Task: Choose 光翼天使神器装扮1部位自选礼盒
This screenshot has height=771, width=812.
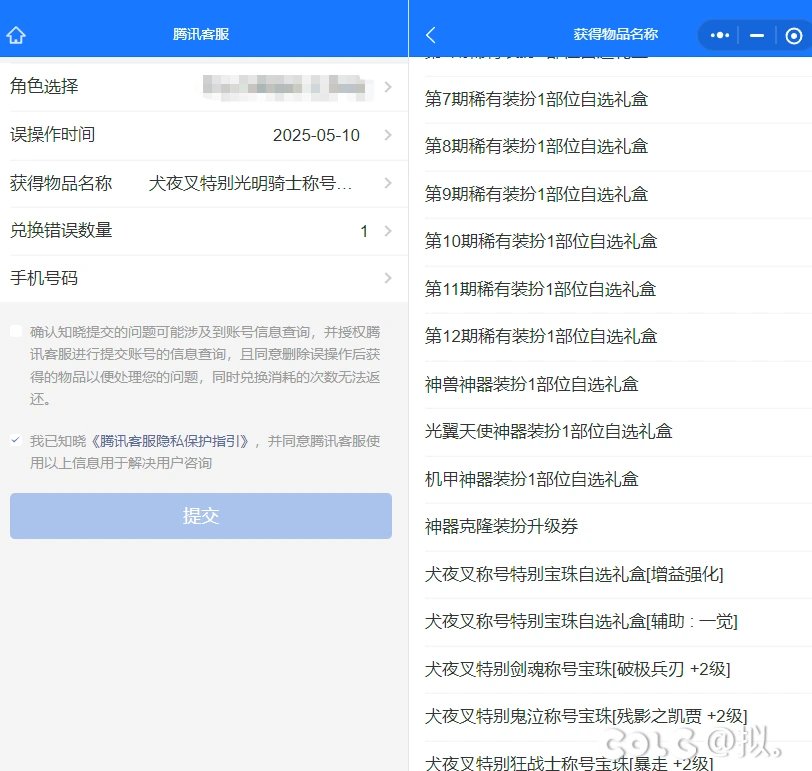Action: (548, 431)
